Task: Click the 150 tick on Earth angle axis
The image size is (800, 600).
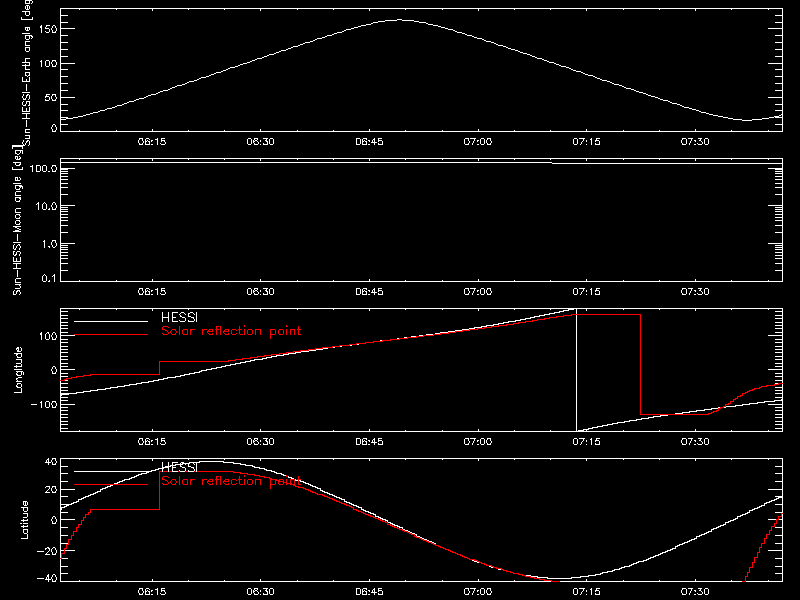Action: pos(47,29)
